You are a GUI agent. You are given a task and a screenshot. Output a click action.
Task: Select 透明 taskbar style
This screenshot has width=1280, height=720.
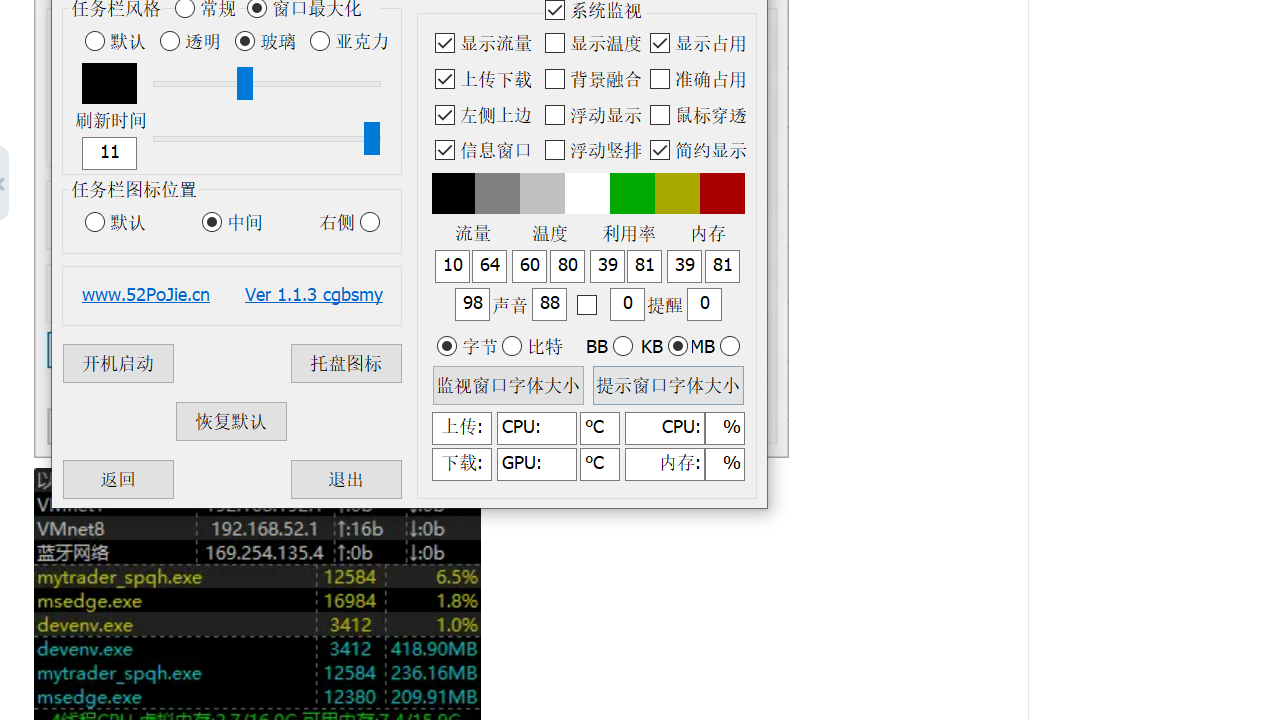click(x=170, y=41)
